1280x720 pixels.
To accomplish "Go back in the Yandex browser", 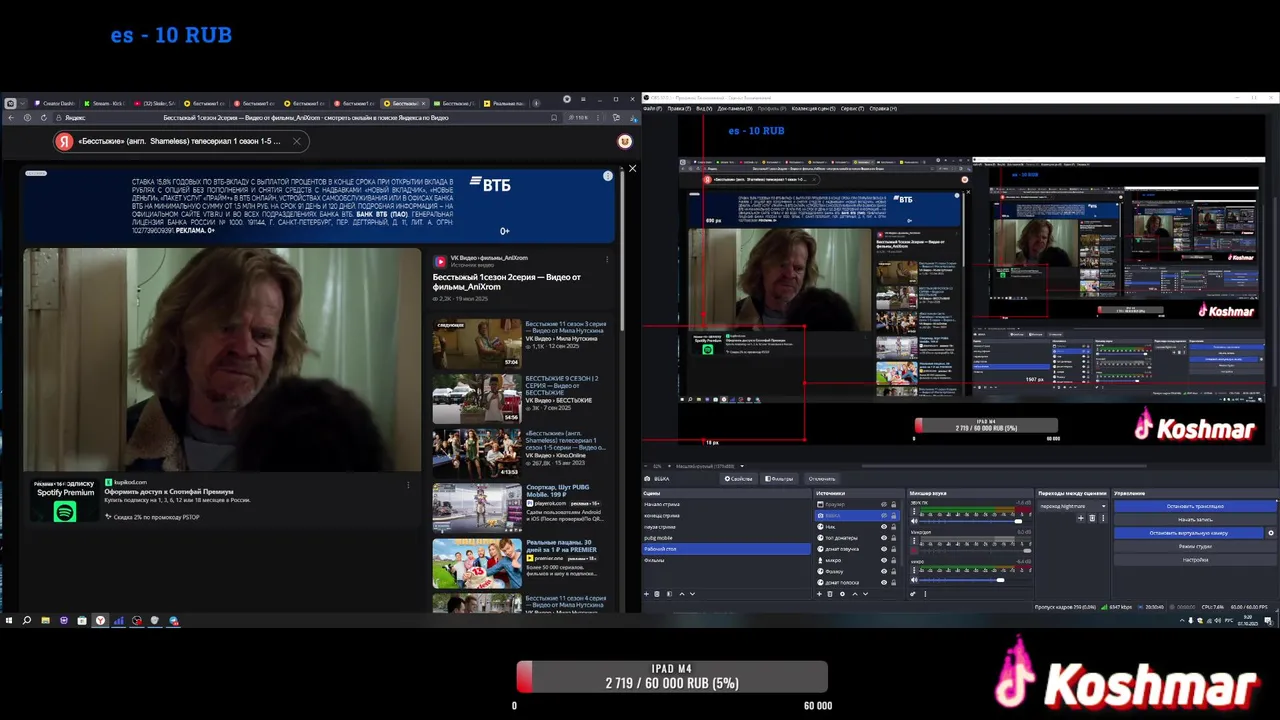I will click(11, 117).
